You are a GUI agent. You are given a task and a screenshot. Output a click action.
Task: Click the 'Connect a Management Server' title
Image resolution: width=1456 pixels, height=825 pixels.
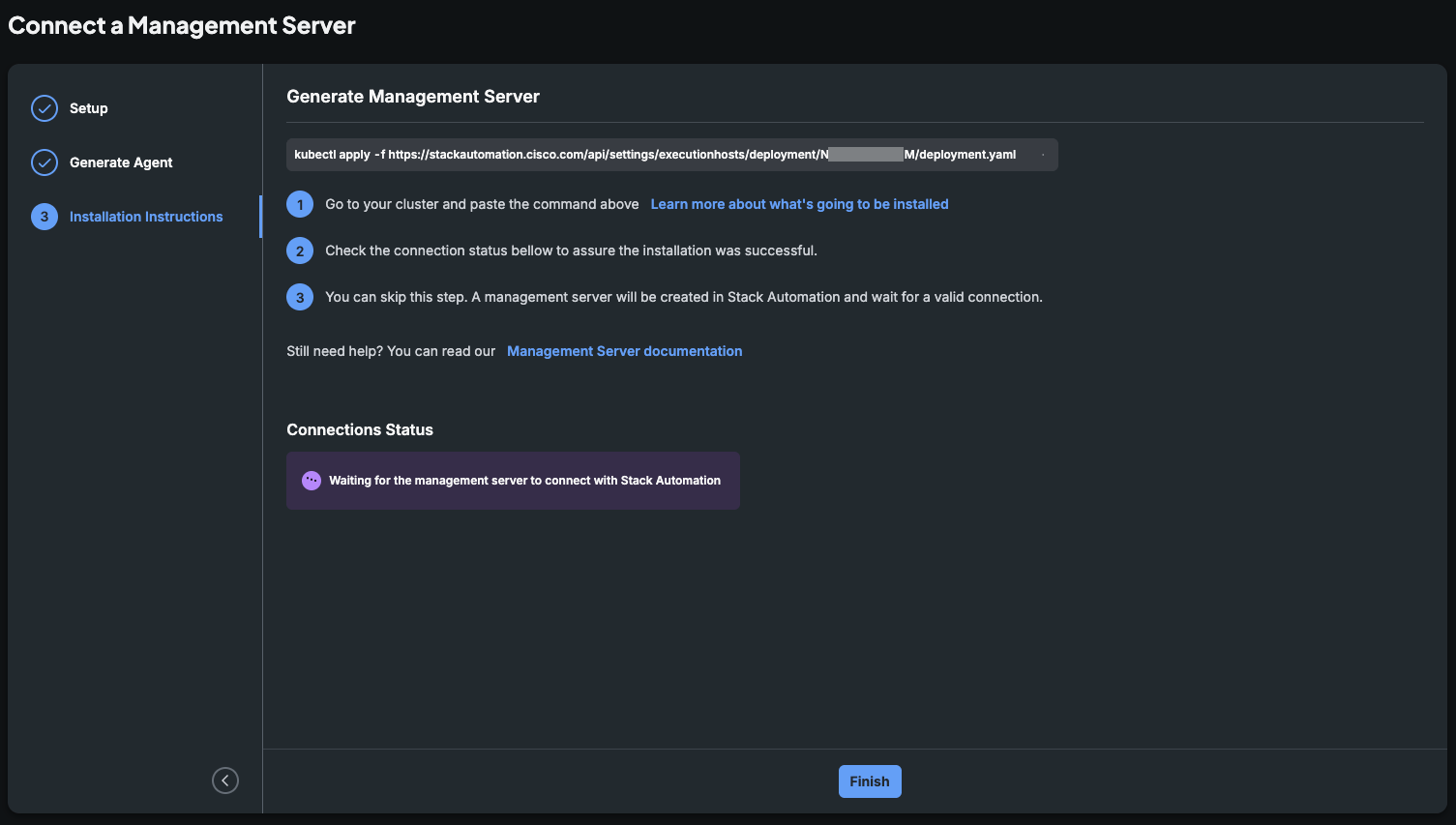(x=182, y=26)
